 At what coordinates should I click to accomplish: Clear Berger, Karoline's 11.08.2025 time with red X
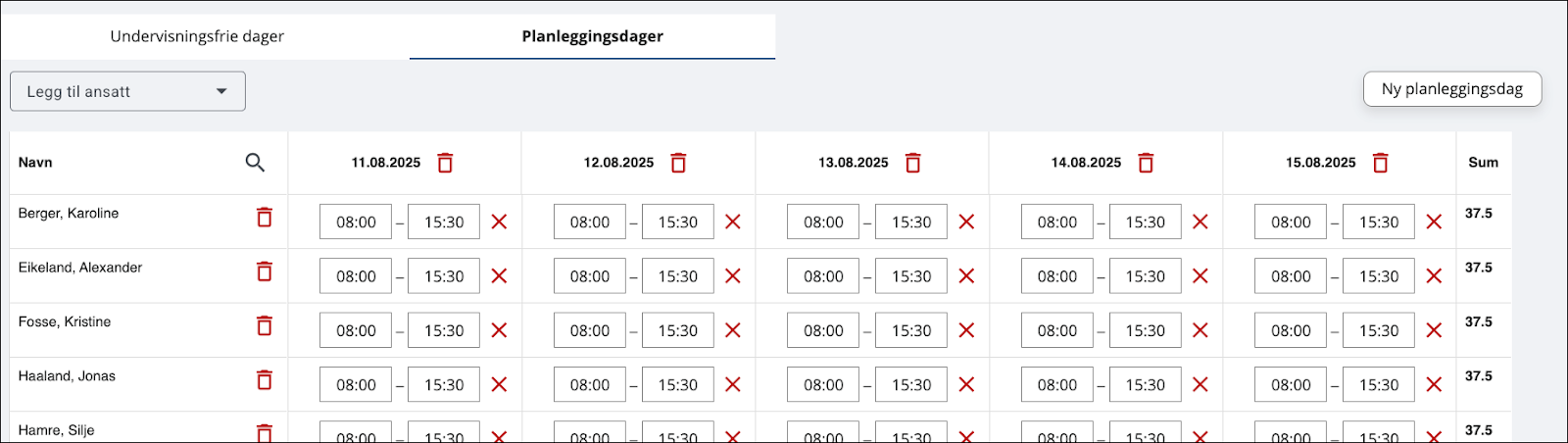coord(499,222)
